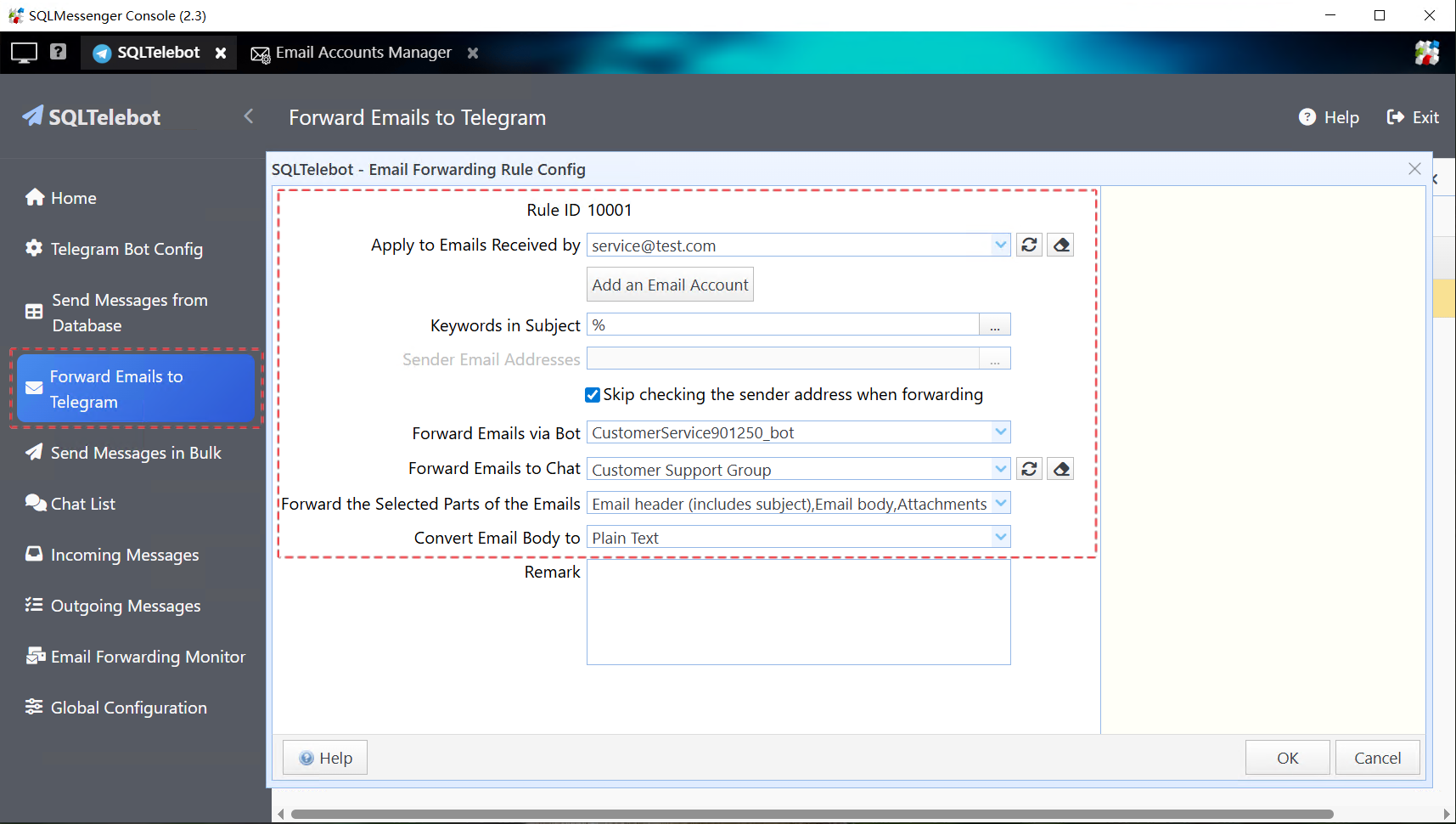This screenshot has width=1456, height=824.
Task: Open the selected parts of emails dropdown
Action: [x=1001, y=504]
